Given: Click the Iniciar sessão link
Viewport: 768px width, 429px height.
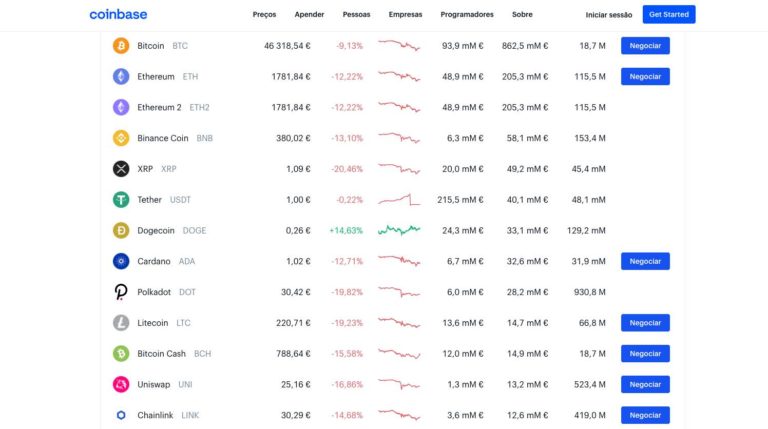Looking at the screenshot, I should pyautogui.click(x=609, y=15).
